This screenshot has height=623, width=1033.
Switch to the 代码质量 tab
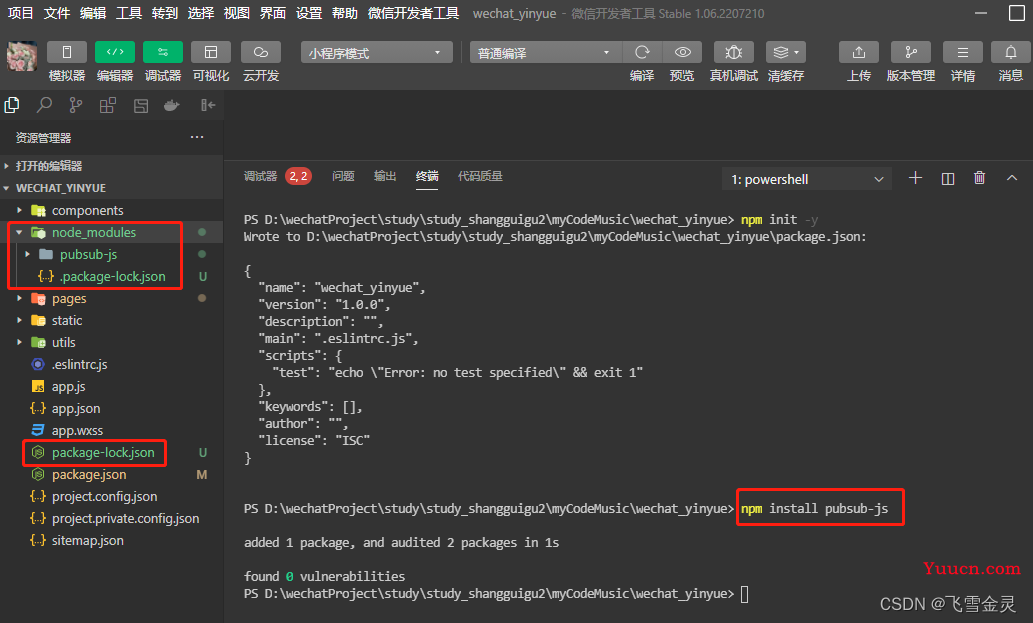pyautogui.click(x=480, y=176)
